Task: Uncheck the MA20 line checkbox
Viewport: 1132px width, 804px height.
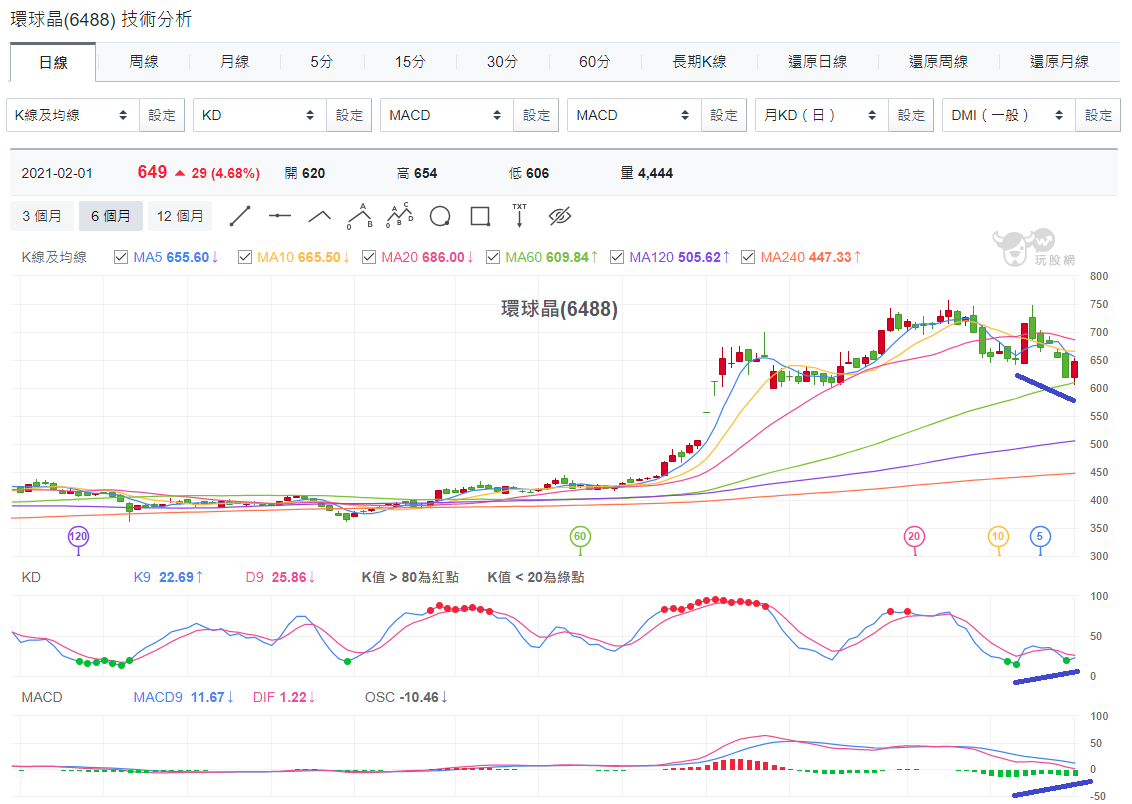Action: (369, 257)
